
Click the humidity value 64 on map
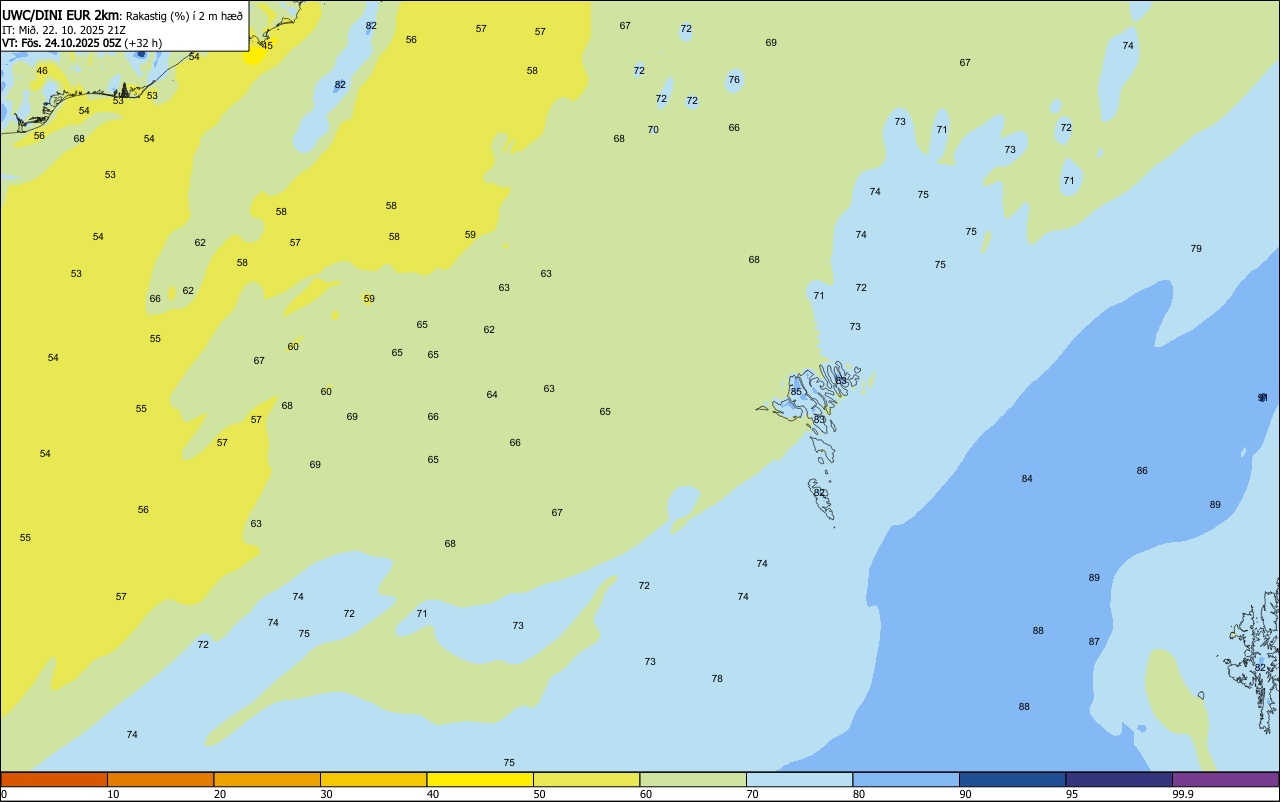click(x=492, y=395)
